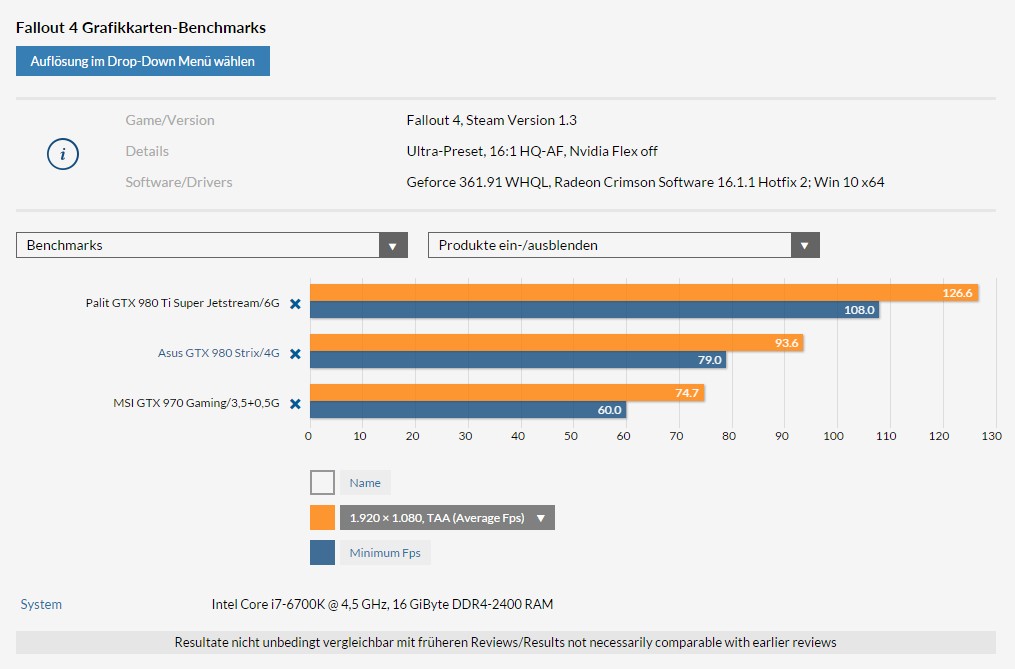Click axis value 50
Viewport: 1015px width, 669px height.
pos(571,436)
